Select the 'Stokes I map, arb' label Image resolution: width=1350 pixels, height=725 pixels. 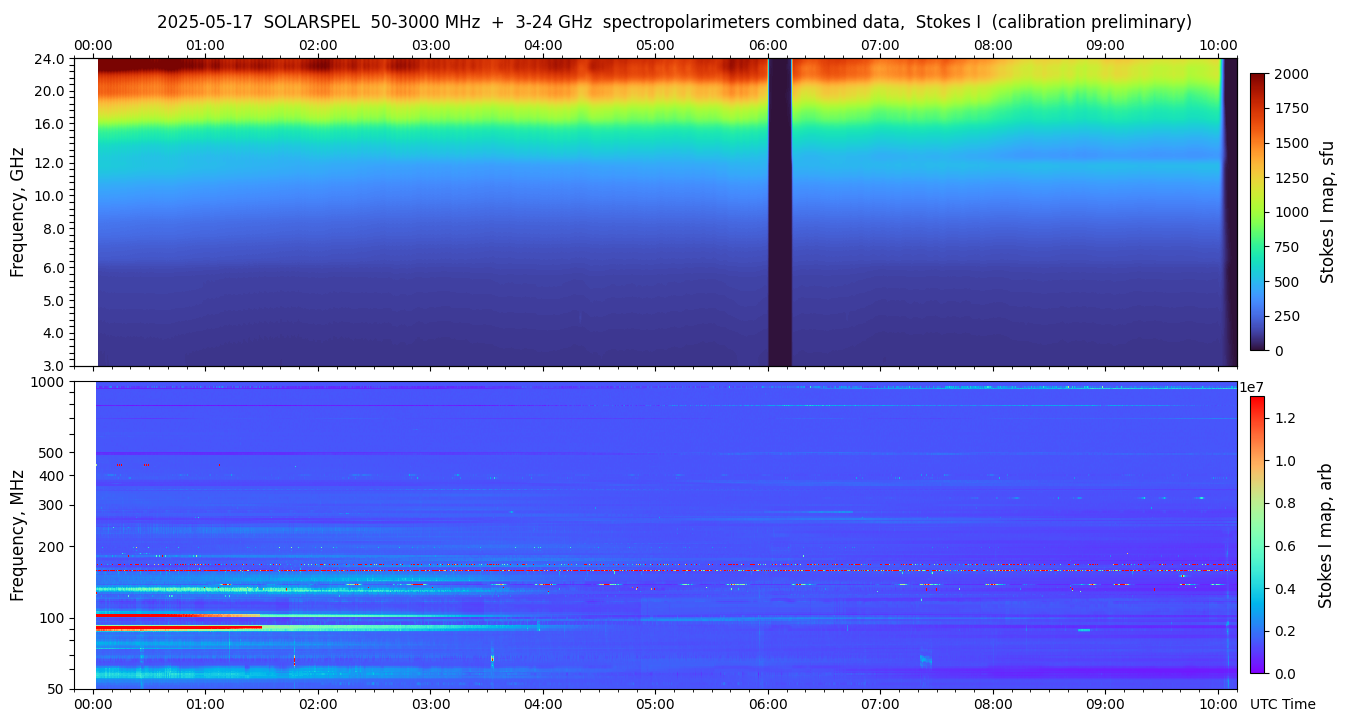1327,534
